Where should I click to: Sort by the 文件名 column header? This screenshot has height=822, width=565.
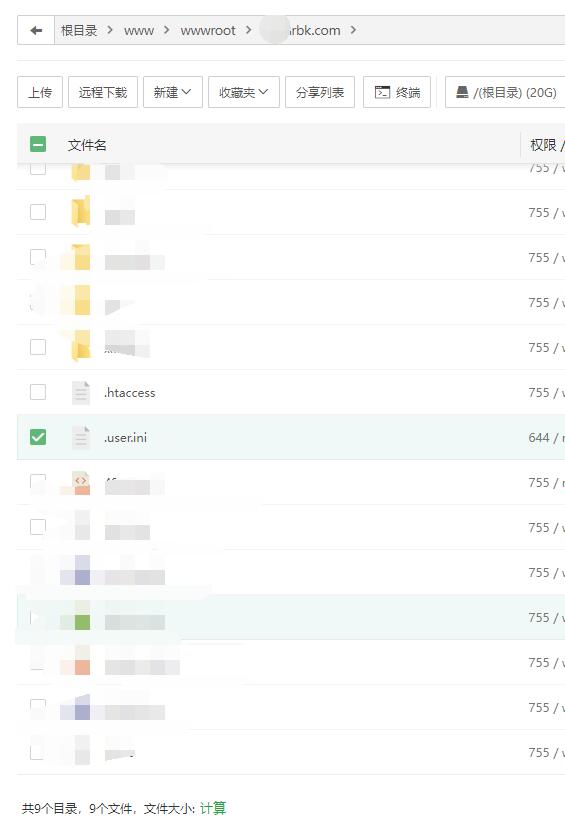[x=87, y=145]
